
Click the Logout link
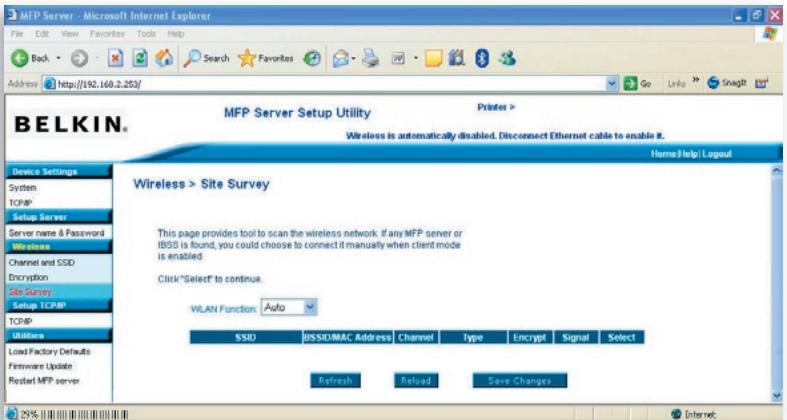click(x=717, y=154)
